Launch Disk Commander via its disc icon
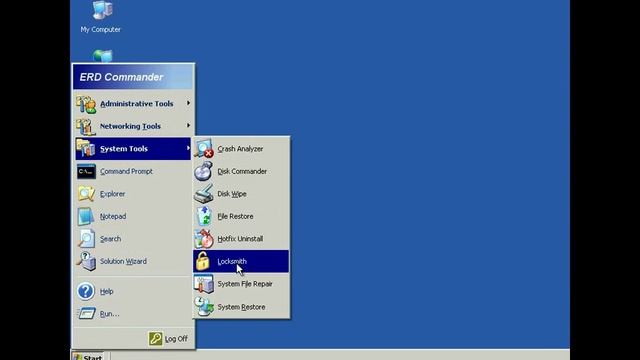Image resolution: width=640 pixels, height=360 pixels. [x=203, y=171]
